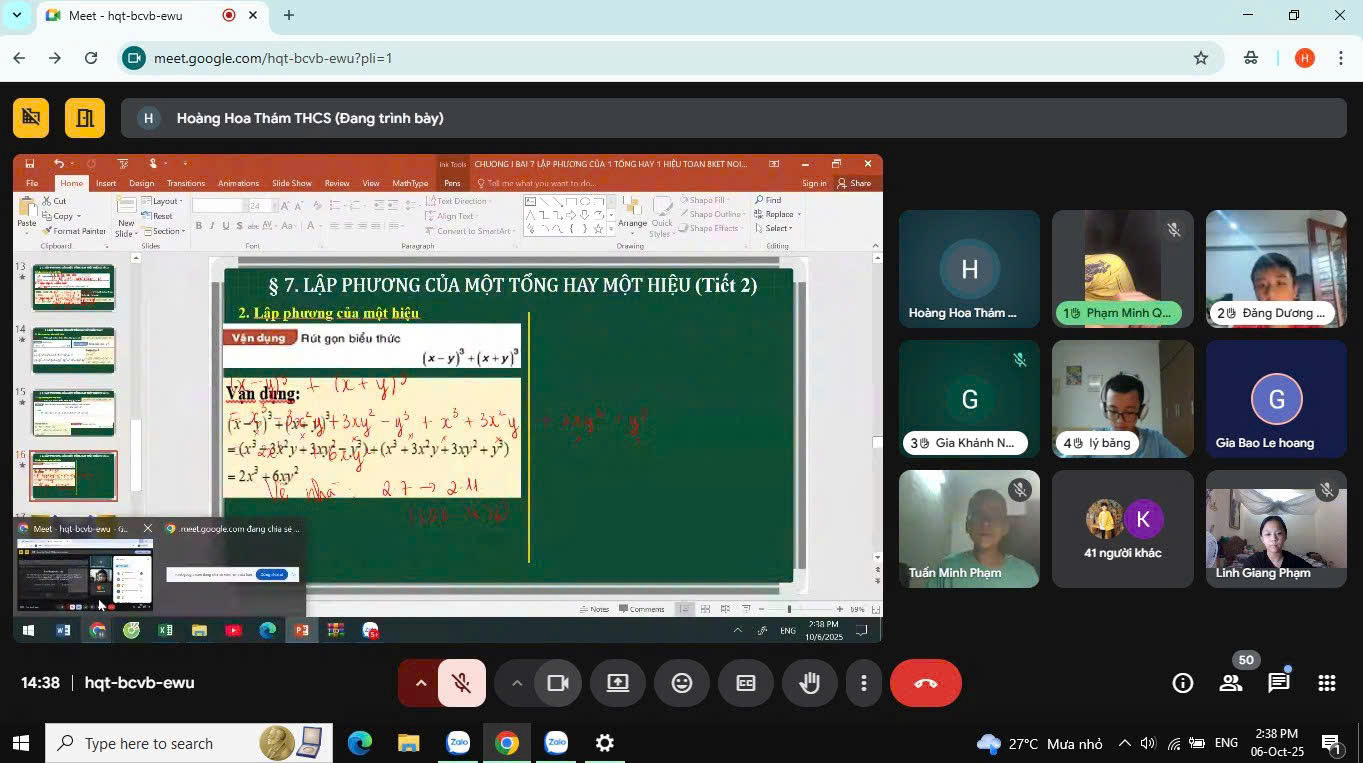Screen dimensions: 1363x763
Task: Unmute the microphone
Action: point(462,683)
